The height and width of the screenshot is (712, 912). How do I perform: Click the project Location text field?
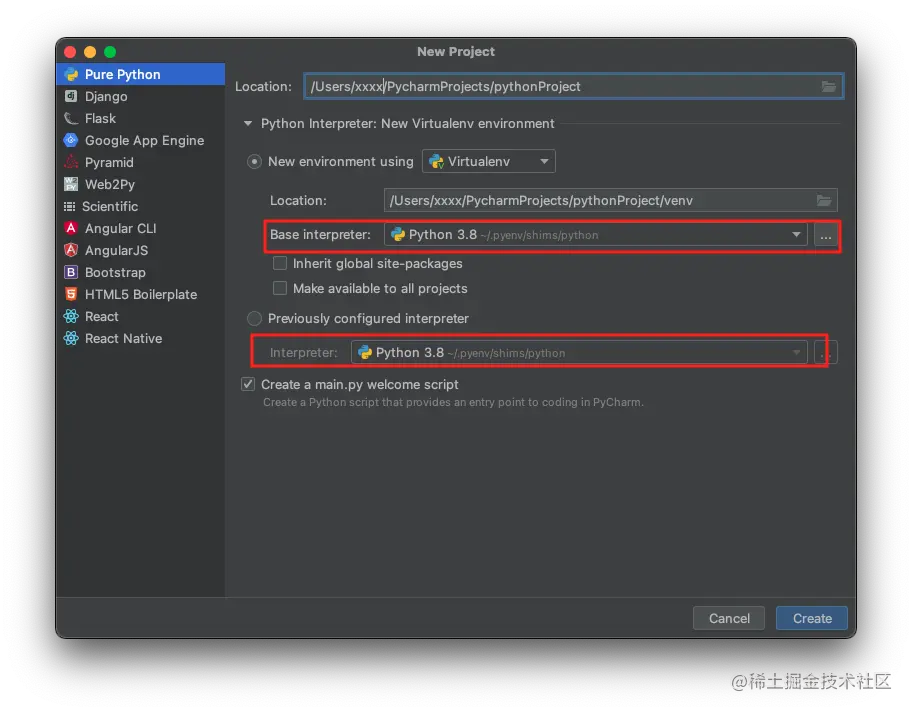(x=573, y=87)
